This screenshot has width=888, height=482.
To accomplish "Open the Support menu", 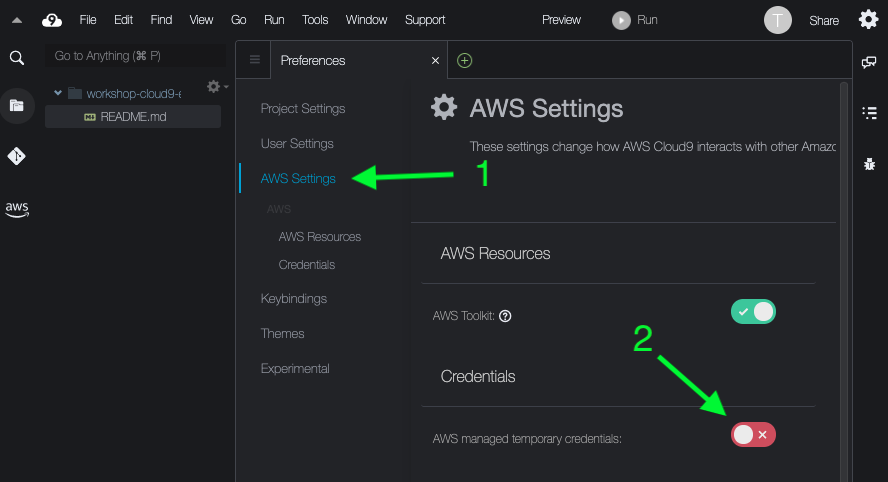I will (425, 20).
